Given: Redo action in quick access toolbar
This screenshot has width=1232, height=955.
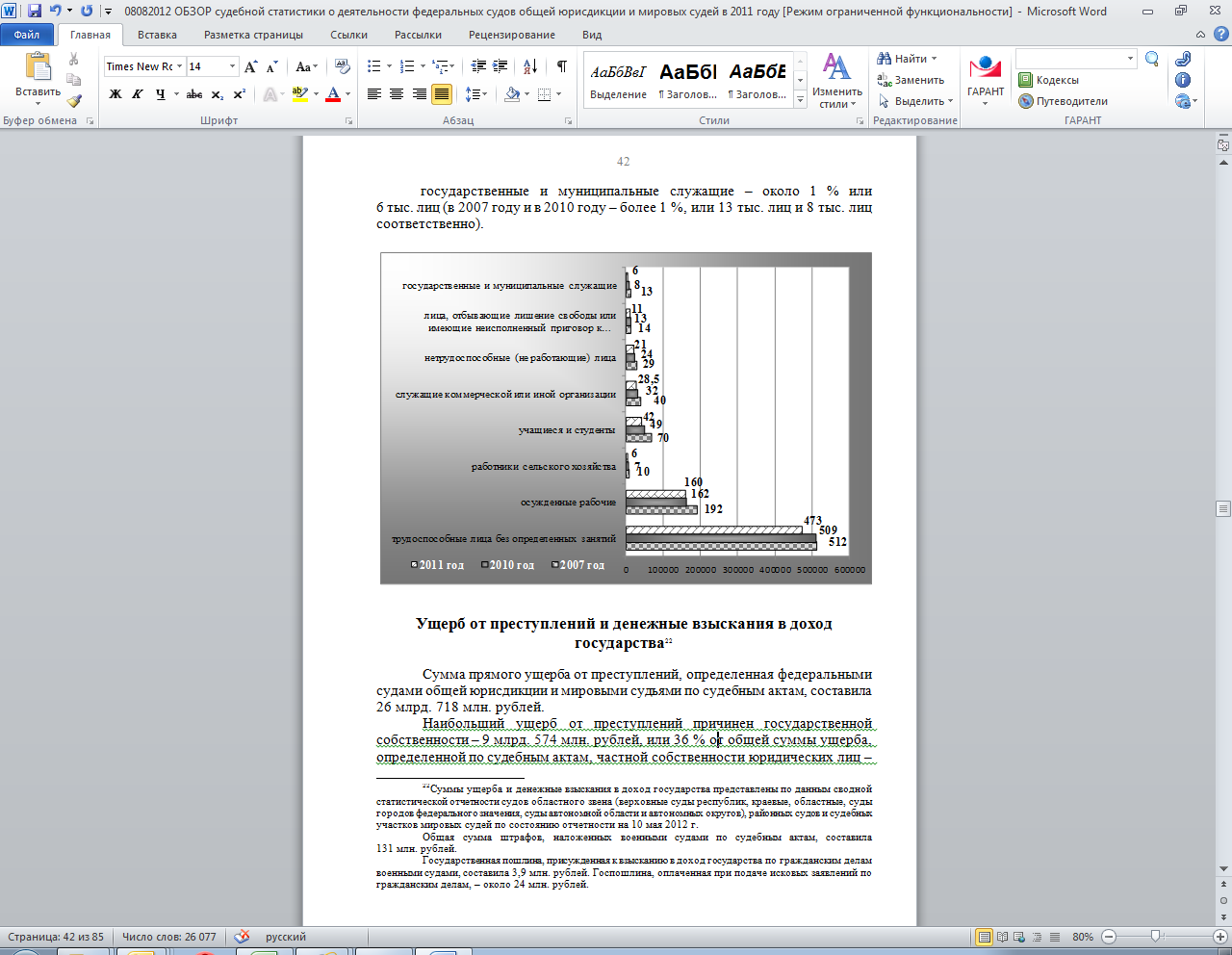Looking at the screenshot, I should (87, 11).
